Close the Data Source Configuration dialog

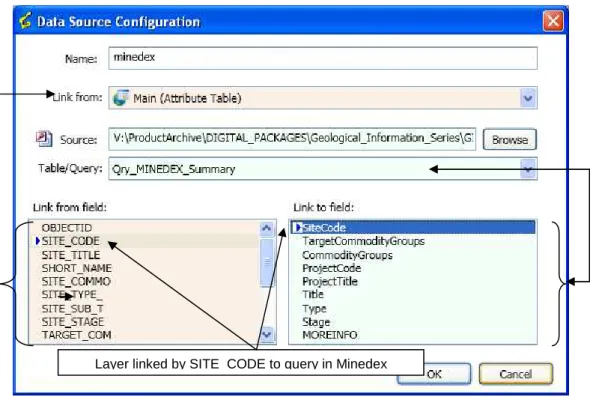pos(553,20)
